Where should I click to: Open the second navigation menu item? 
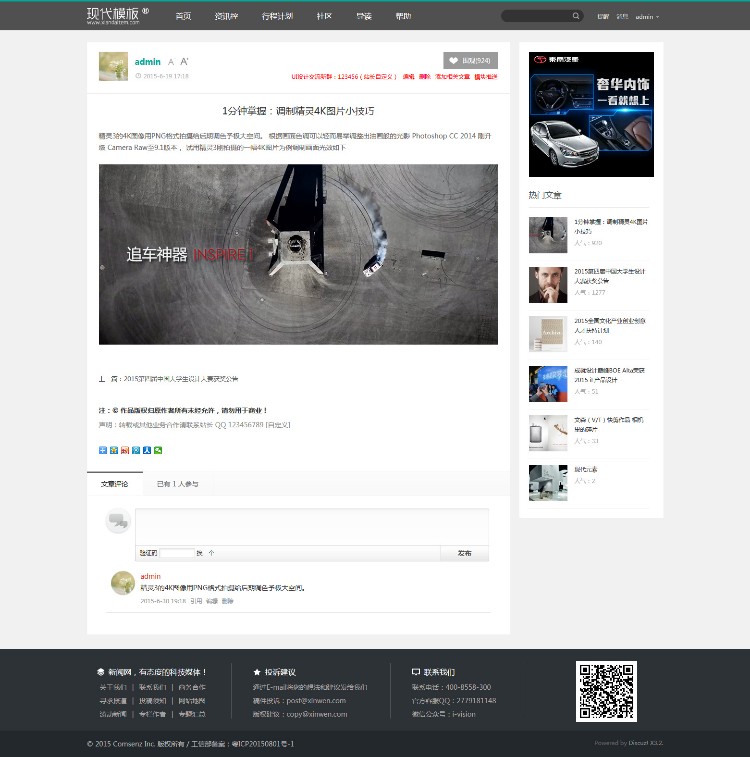(x=226, y=16)
